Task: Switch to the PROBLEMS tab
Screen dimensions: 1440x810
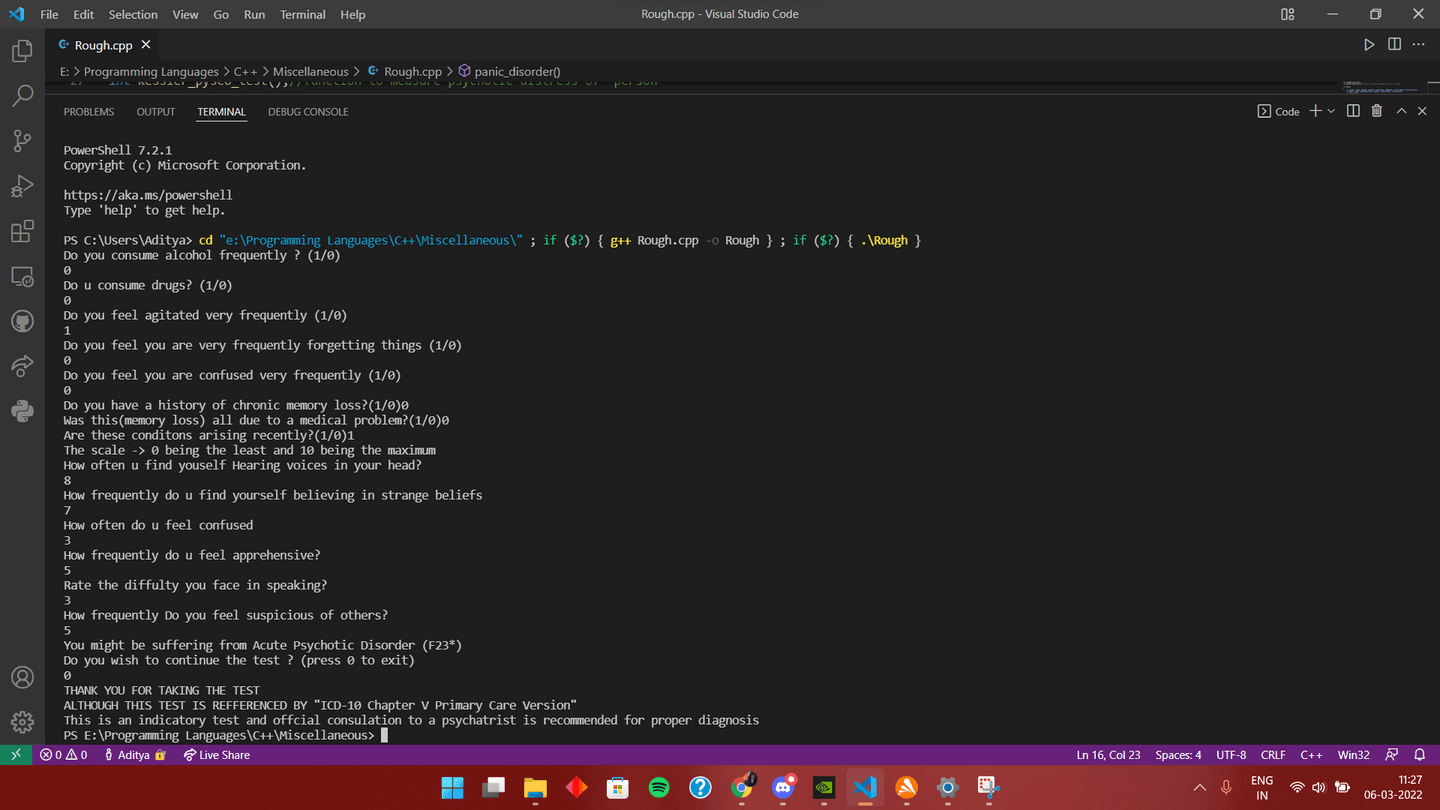Action: (x=89, y=111)
